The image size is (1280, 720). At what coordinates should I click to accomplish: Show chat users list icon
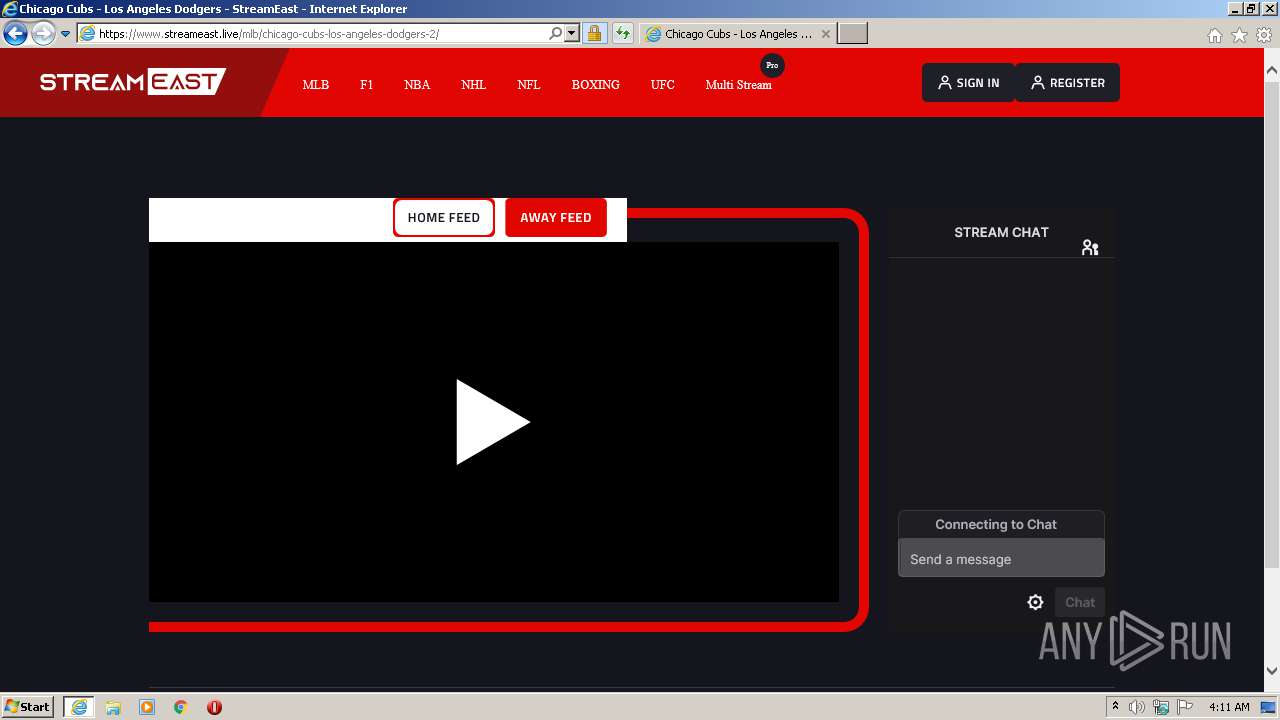coord(1090,248)
